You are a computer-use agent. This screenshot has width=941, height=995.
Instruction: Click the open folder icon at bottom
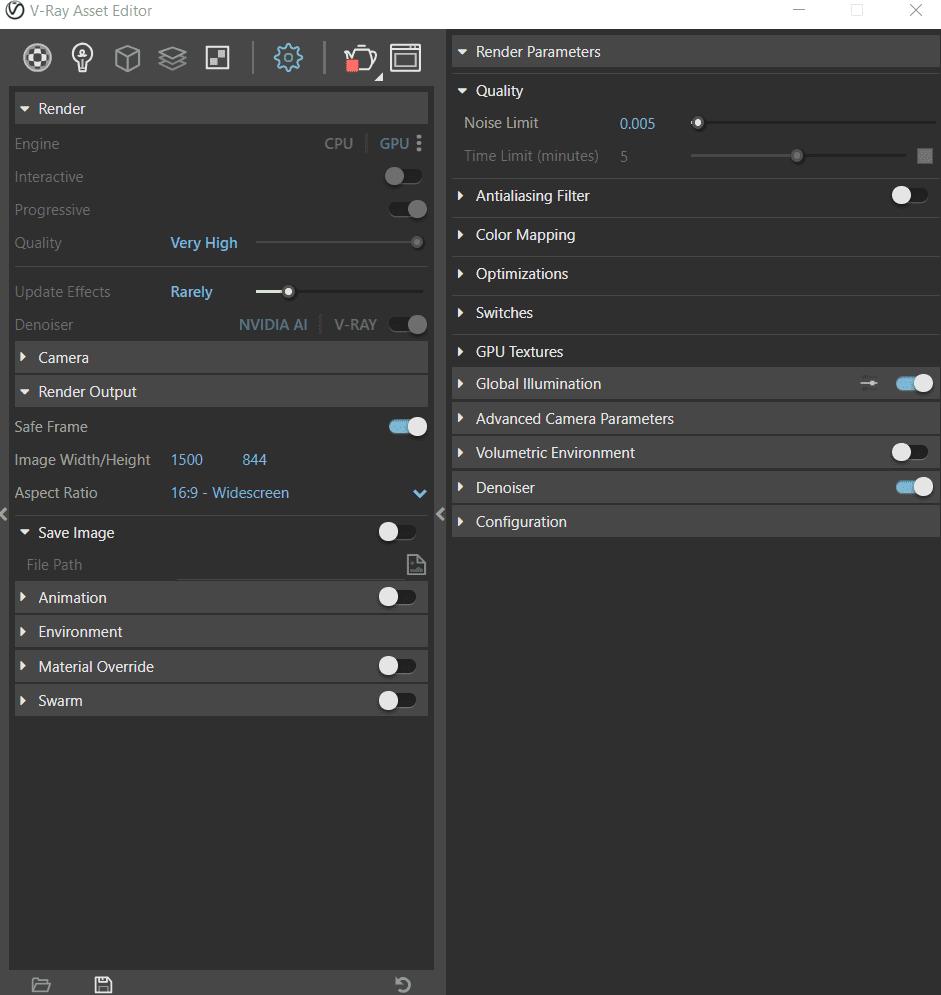[x=41, y=985]
